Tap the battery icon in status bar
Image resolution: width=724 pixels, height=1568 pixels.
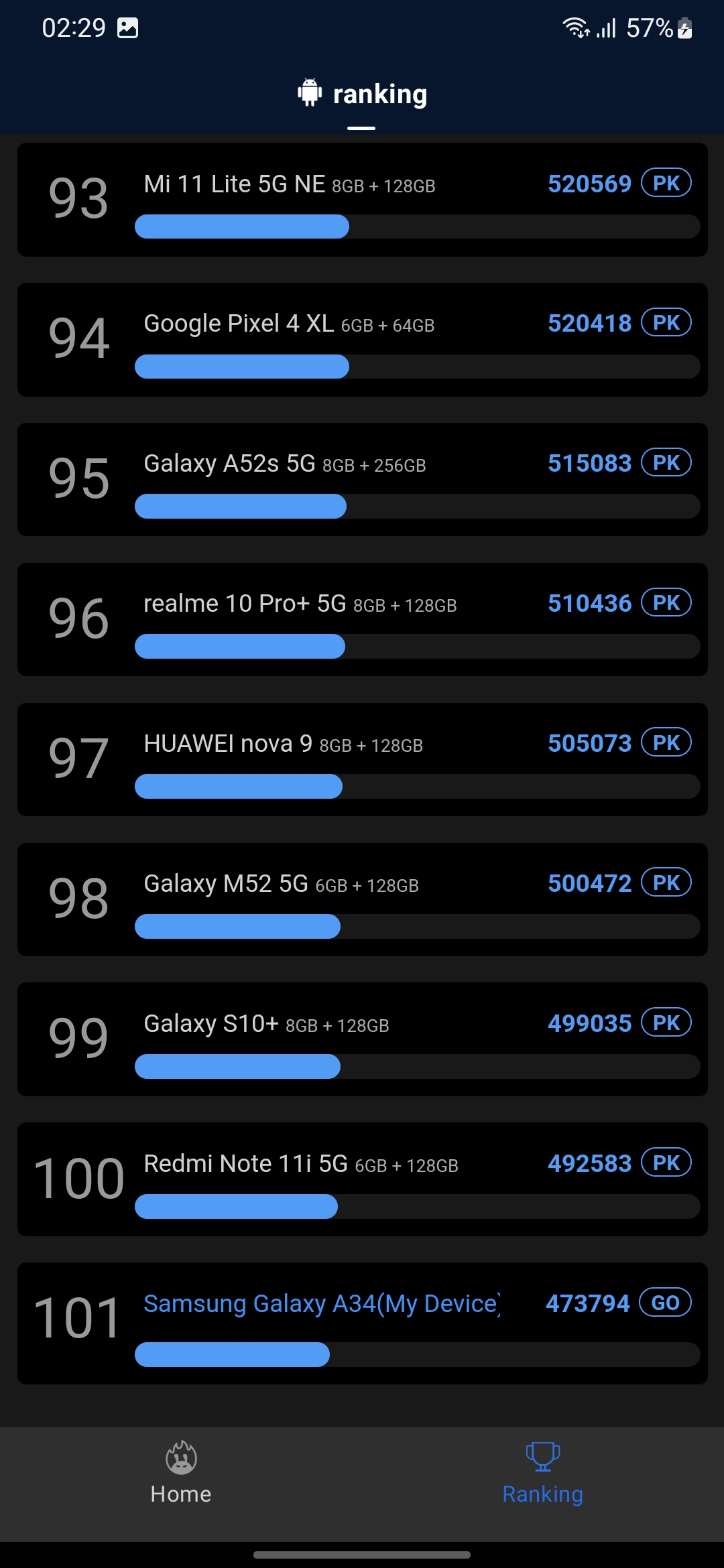[x=684, y=28]
